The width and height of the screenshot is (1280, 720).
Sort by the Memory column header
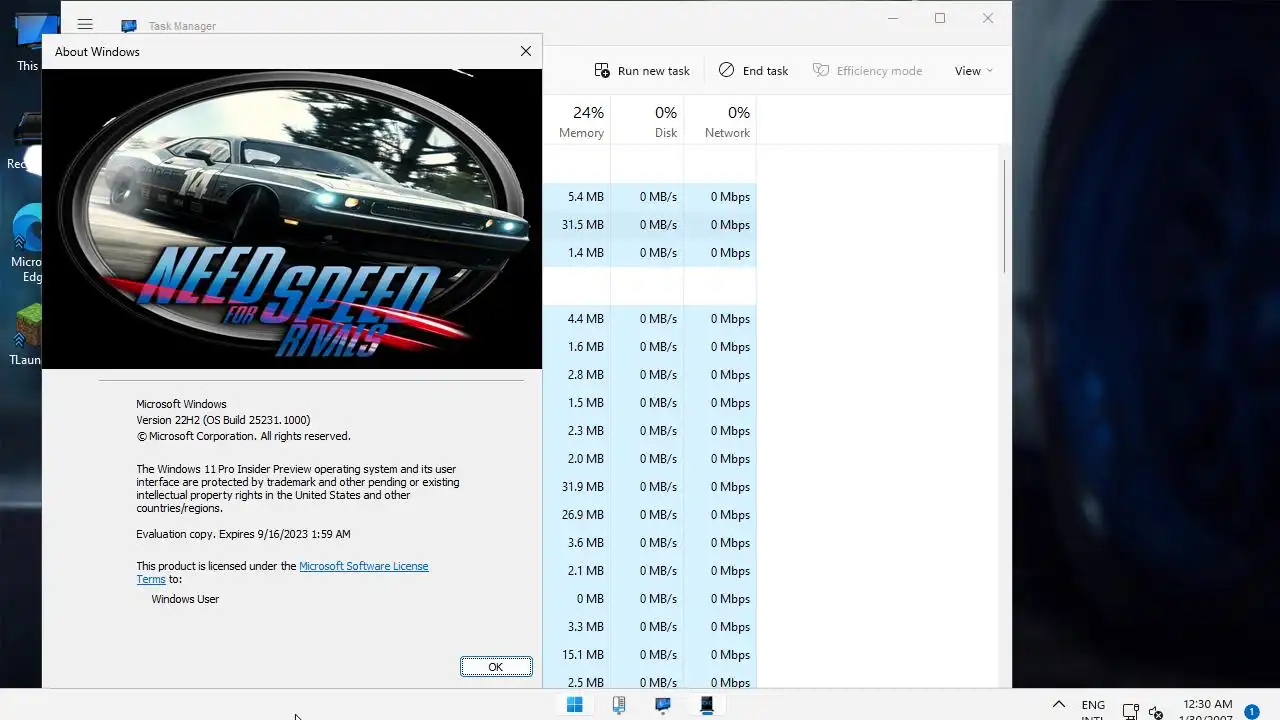(581, 121)
